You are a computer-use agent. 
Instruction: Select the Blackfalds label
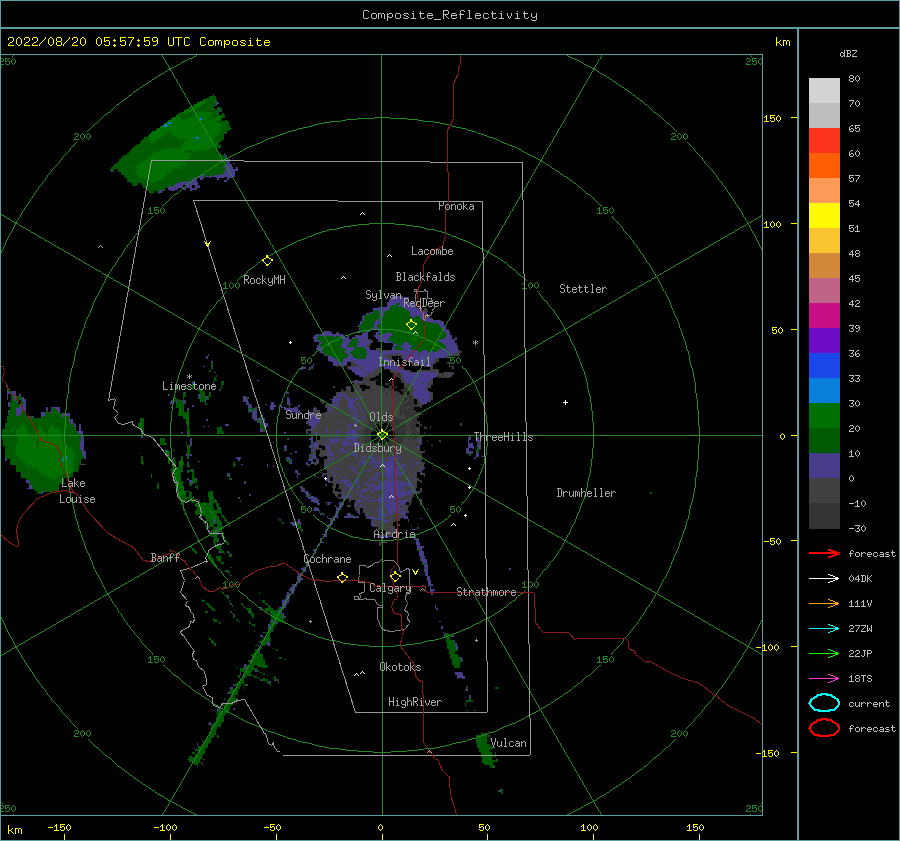(425, 277)
